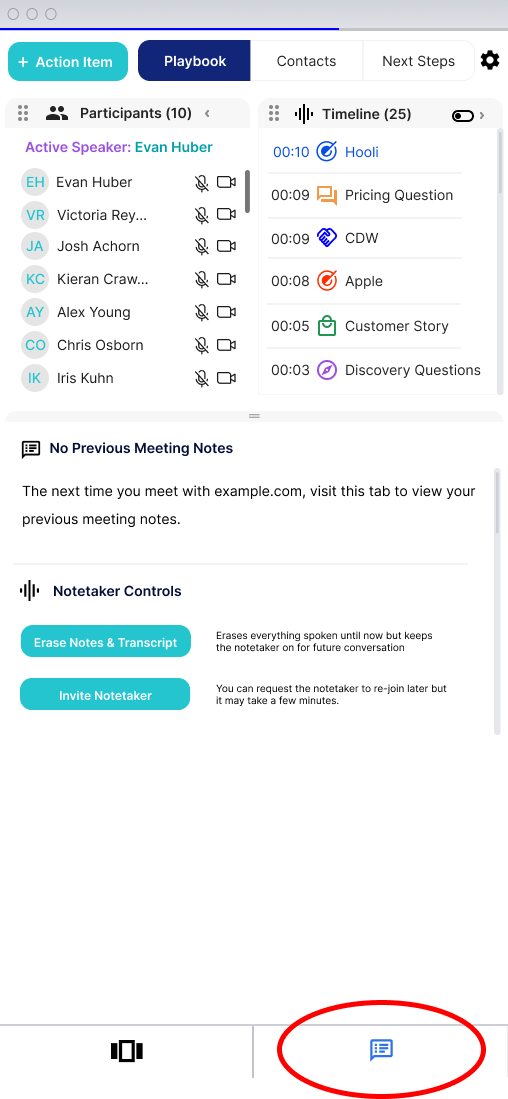Expand the Timeline panel right chevron
Viewport: 508px width, 1099px height.
(x=482, y=116)
